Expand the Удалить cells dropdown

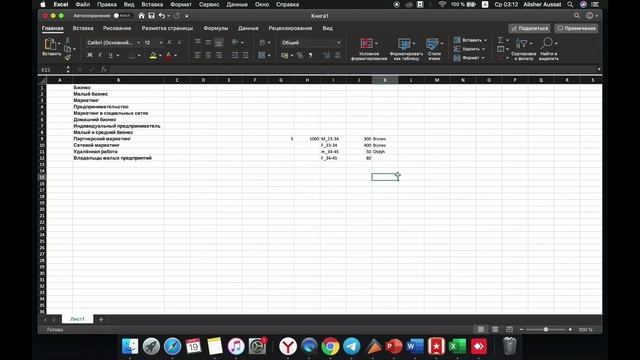tap(484, 49)
